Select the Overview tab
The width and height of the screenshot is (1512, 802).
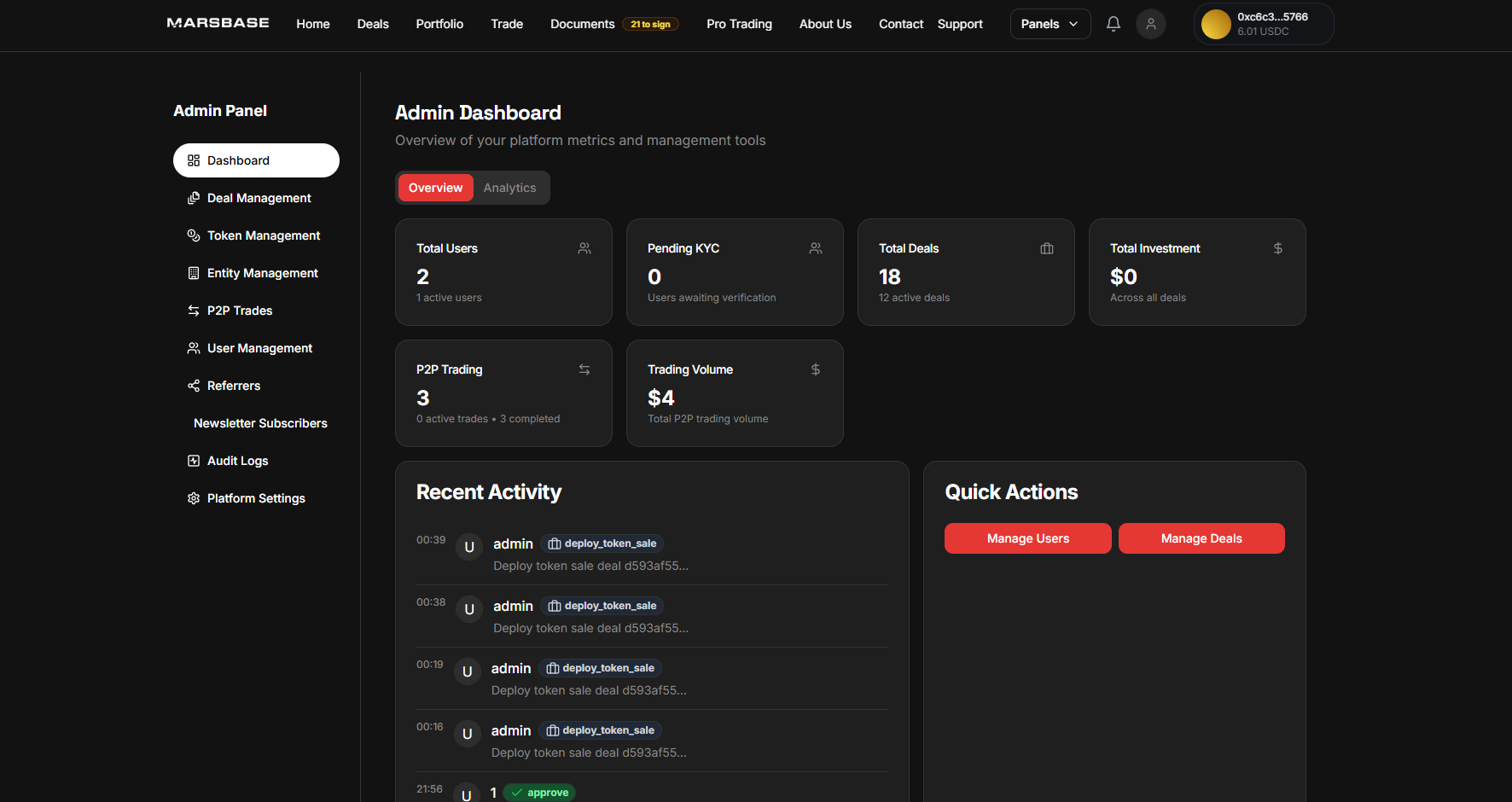click(435, 188)
